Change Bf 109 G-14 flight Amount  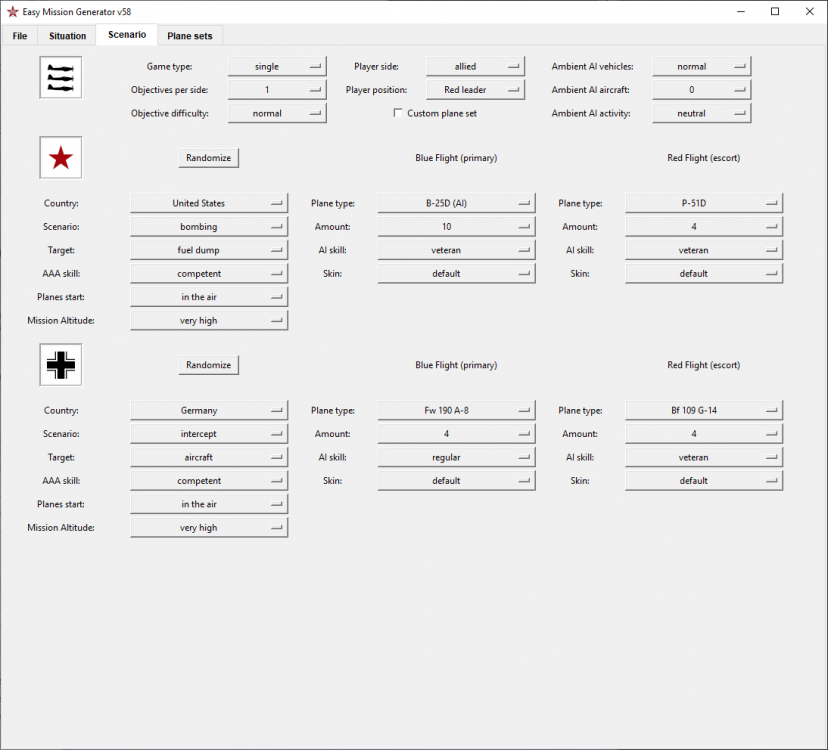point(704,434)
